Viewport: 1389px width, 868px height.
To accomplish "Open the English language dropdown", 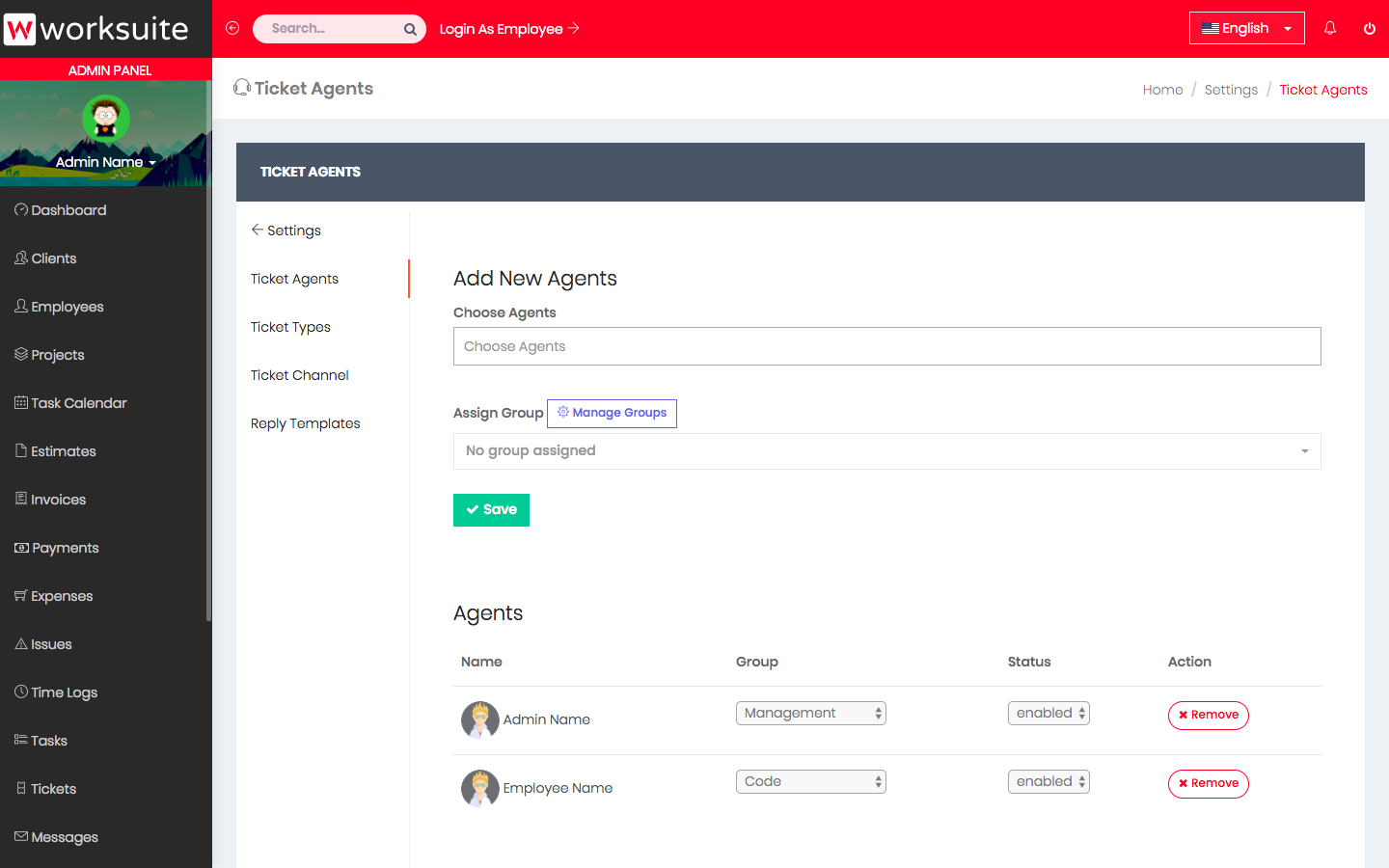I will 1246,29.
